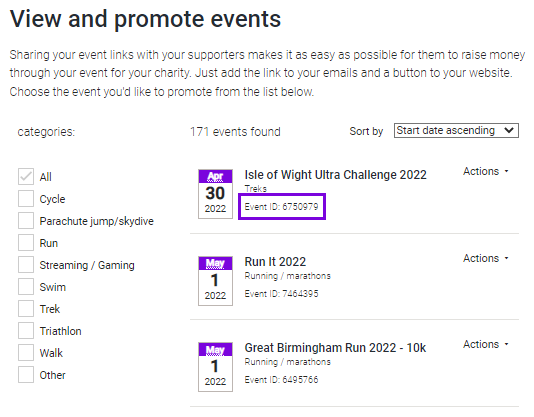This screenshot has width=534, height=417.
Task: Open the Isle of Wight Ultra Challenge 2022 event
Action: (335, 175)
